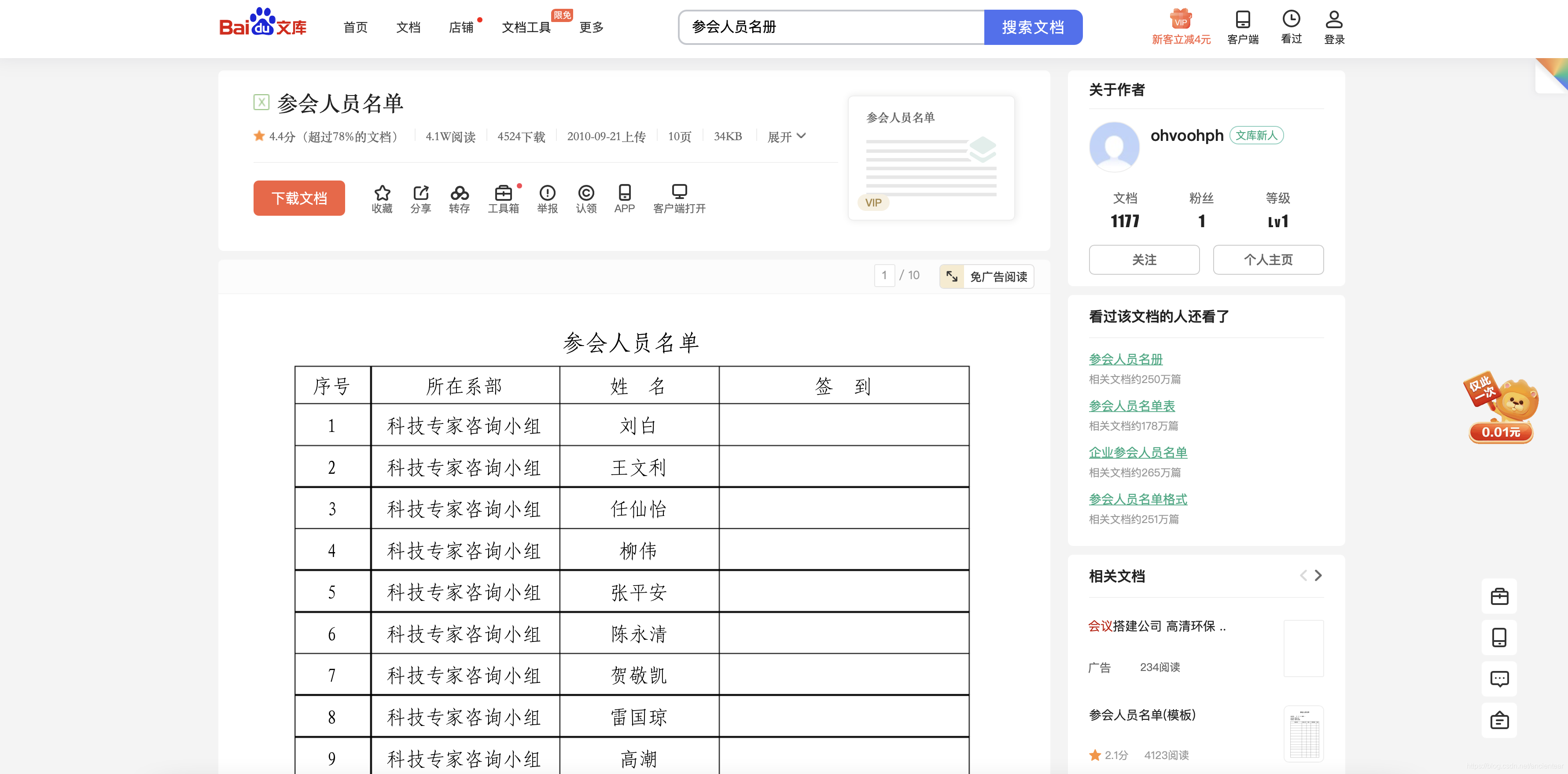Click the 任仙怡 name cell
The height and width of the screenshot is (774, 1568).
click(639, 509)
